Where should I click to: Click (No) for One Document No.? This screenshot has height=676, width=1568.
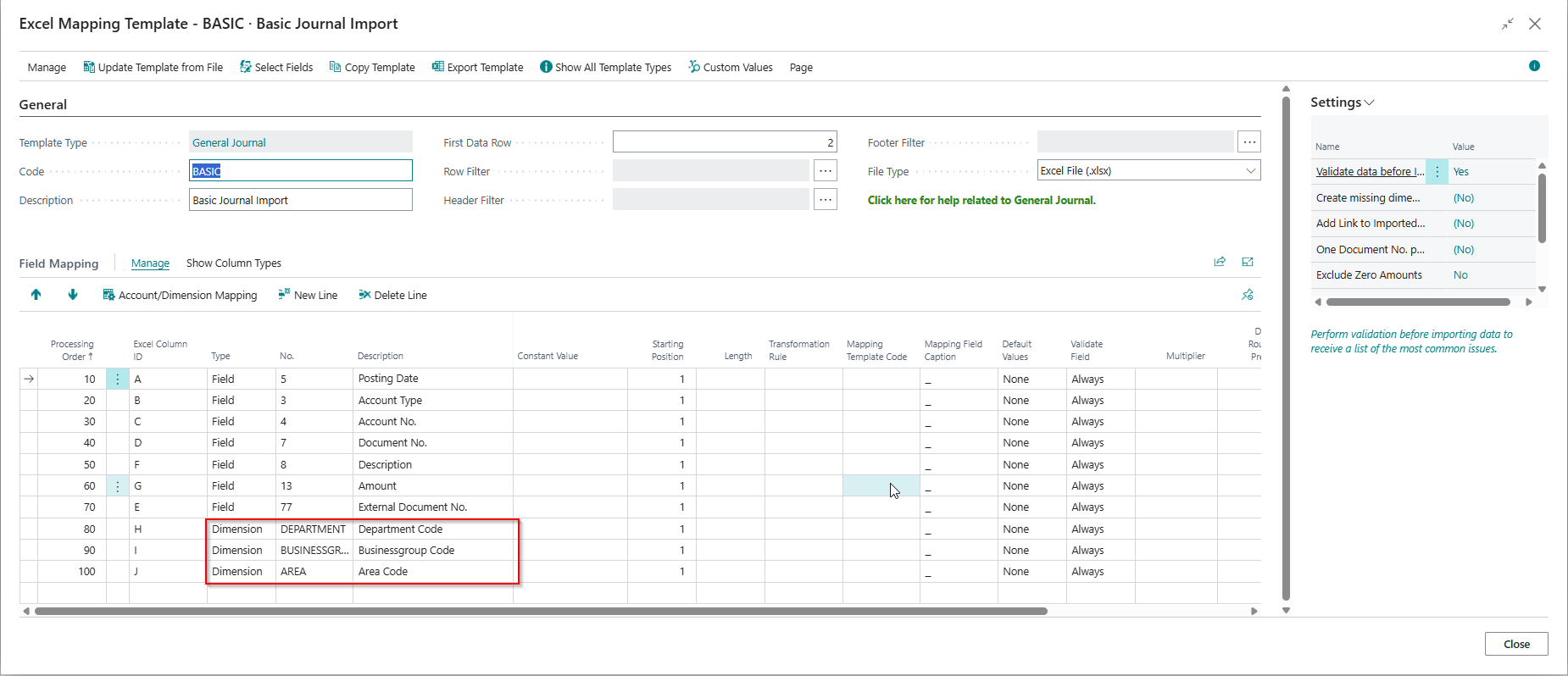coord(1464,249)
